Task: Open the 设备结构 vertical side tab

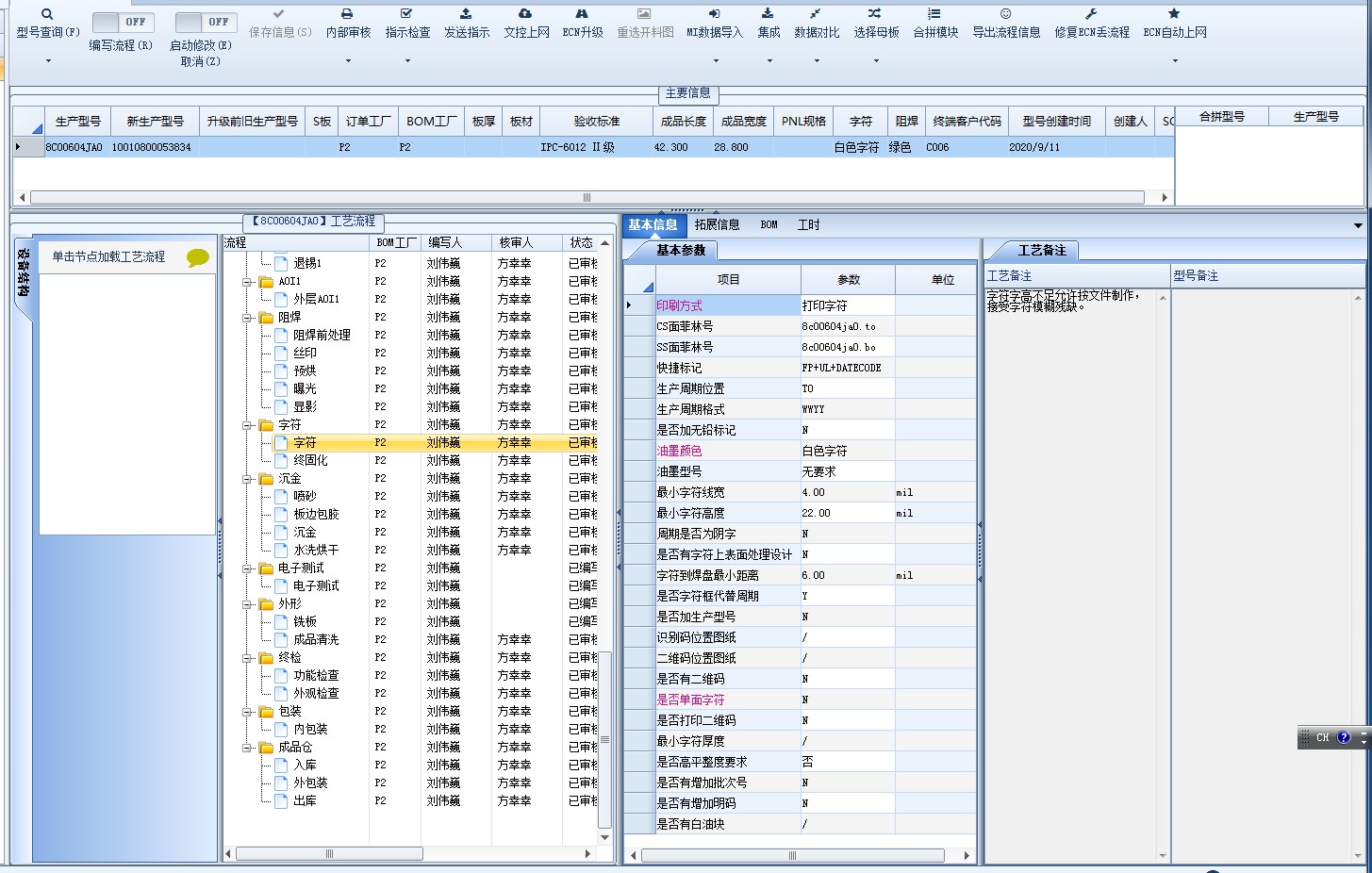Action: [23, 273]
